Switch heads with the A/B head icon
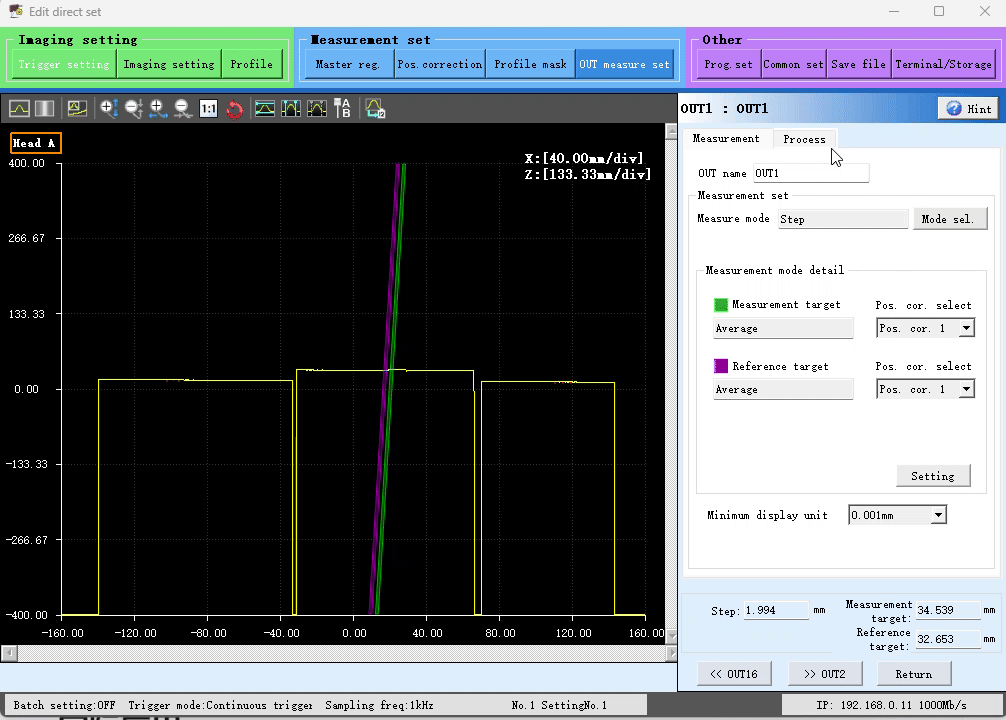Viewport: 1006px width, 720px height. tap(343, 108)
